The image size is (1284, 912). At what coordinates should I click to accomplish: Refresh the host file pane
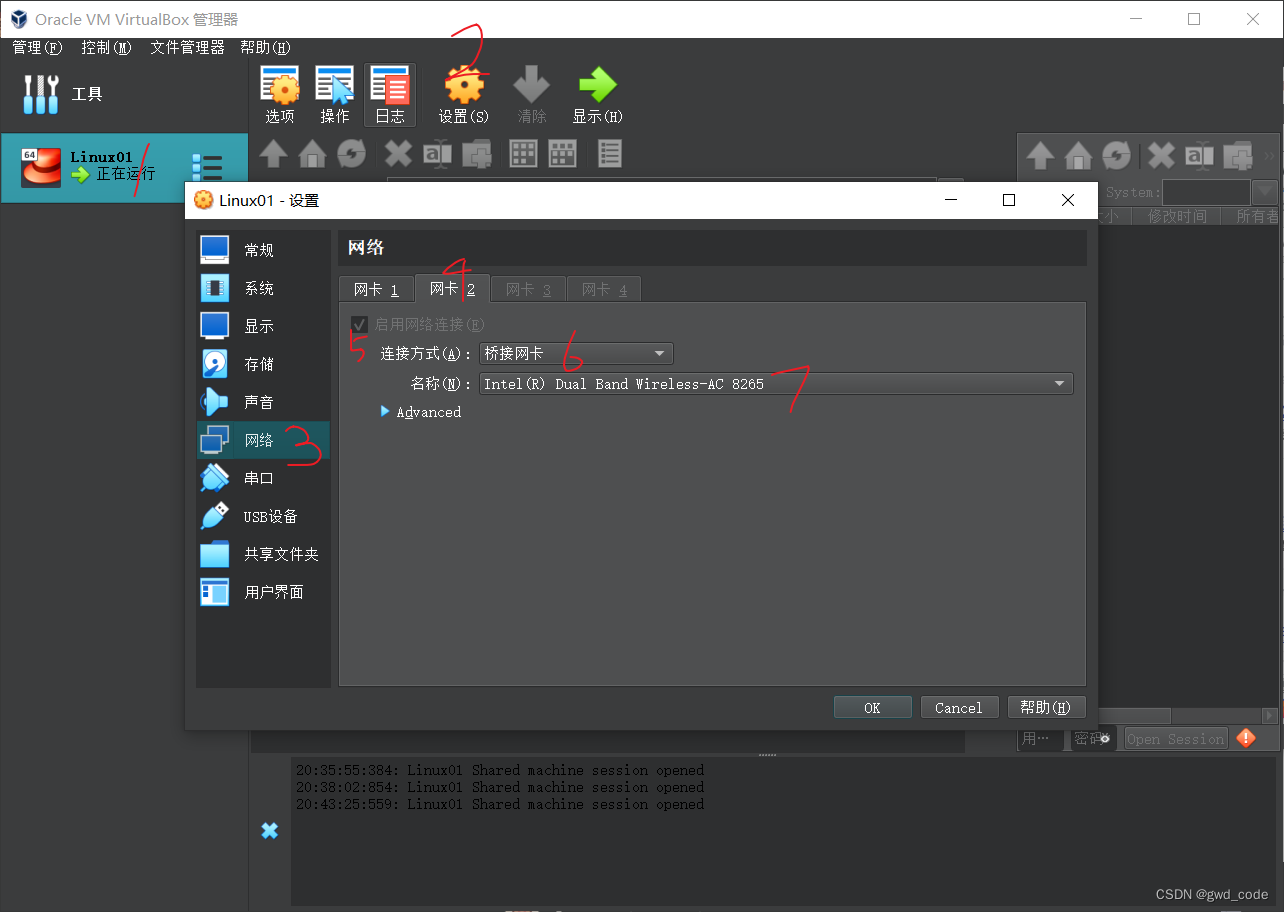[351, 154]
